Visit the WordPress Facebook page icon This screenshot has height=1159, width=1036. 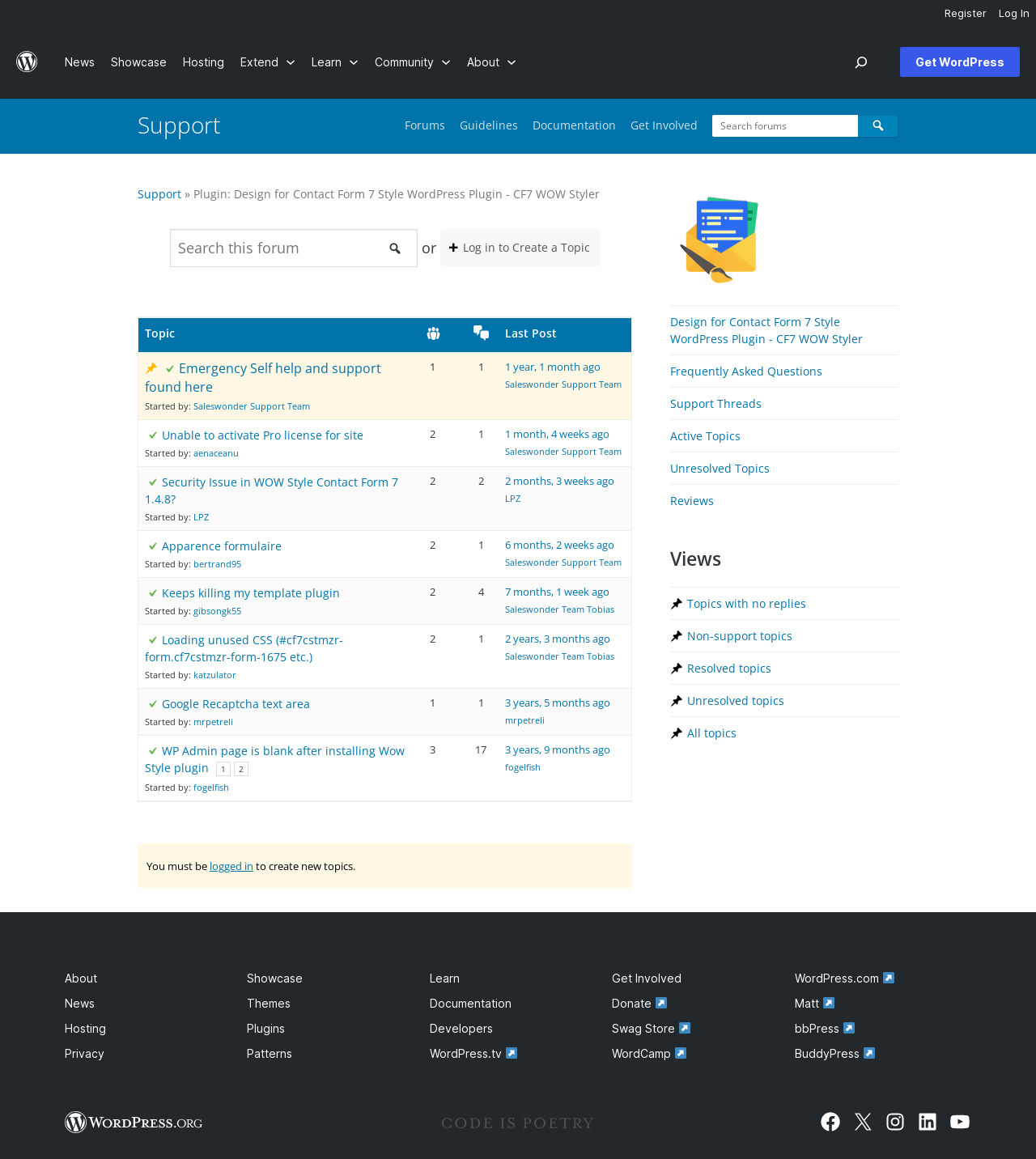(x=830, y=1122)
